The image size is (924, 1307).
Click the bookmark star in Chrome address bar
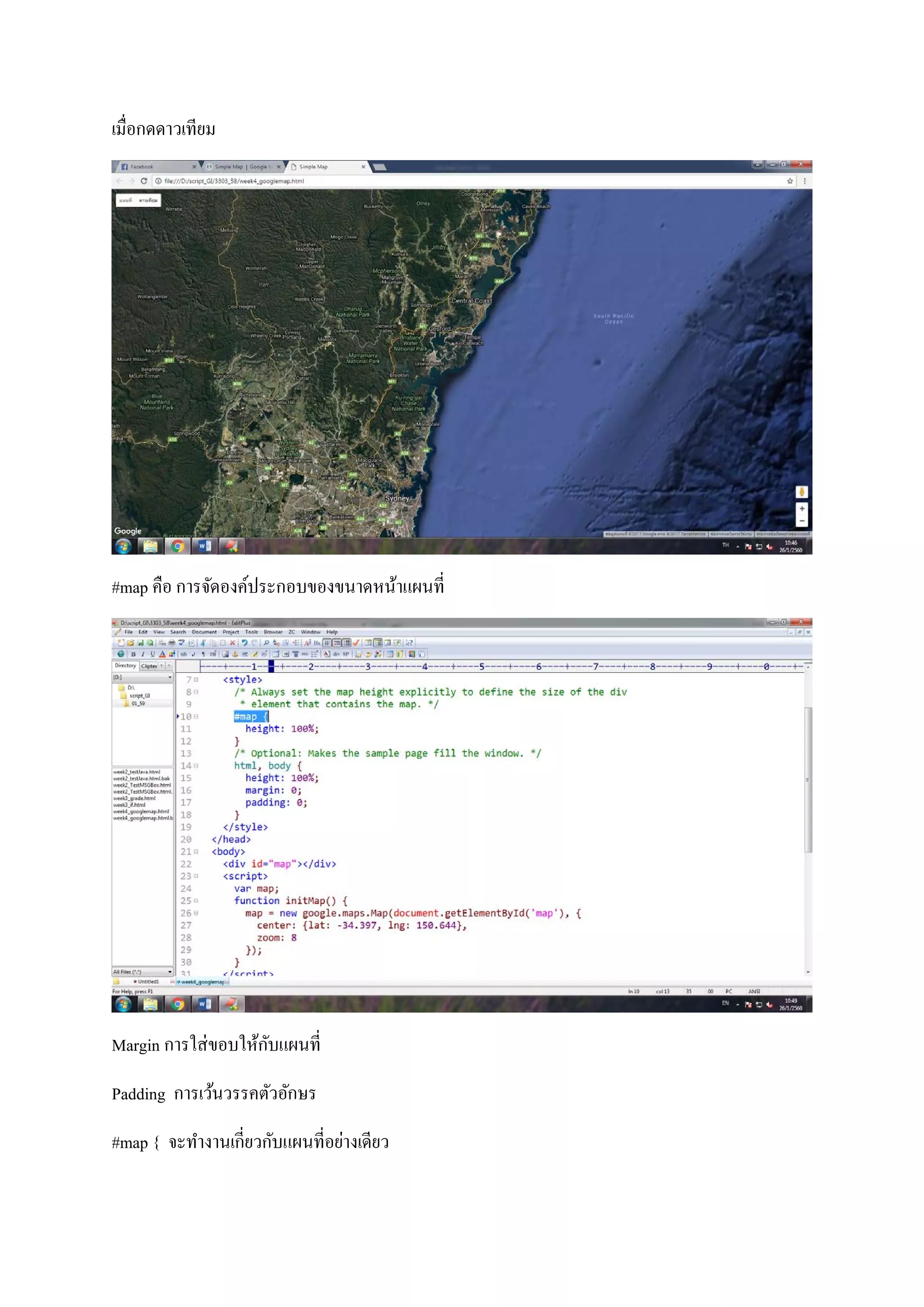[790, 181]
